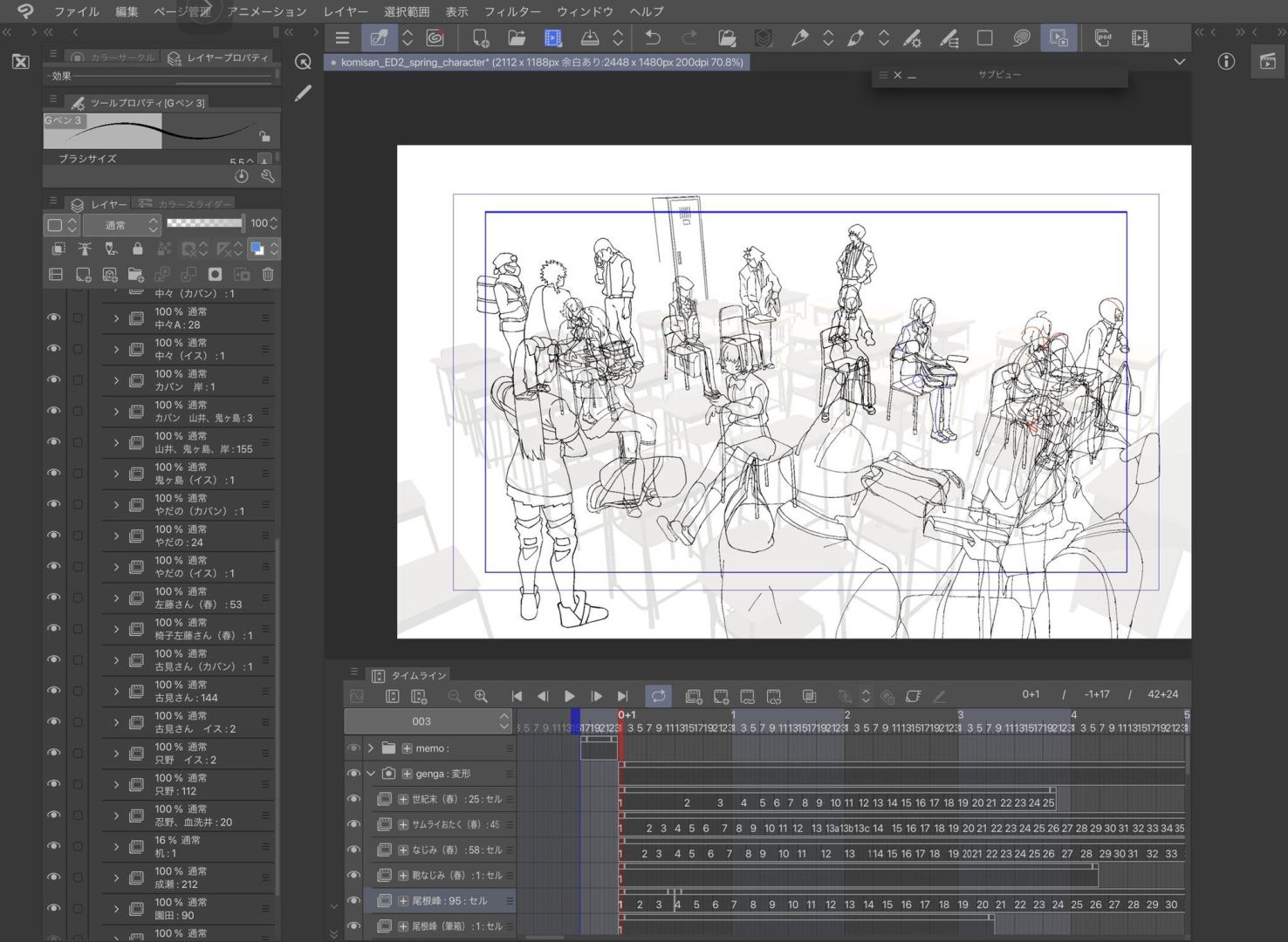This screenshot has width=1288, height=942.
Task: Close the サブビュー palette
Action: 897,75
